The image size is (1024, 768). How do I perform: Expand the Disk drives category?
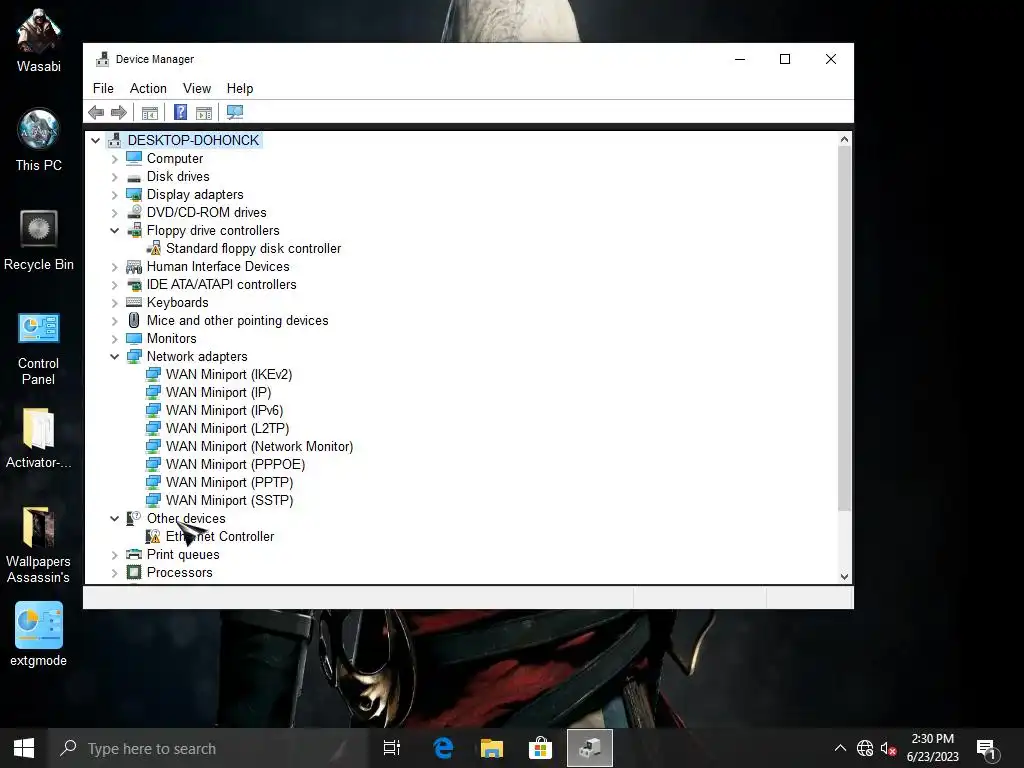click(x=114, y=177)
